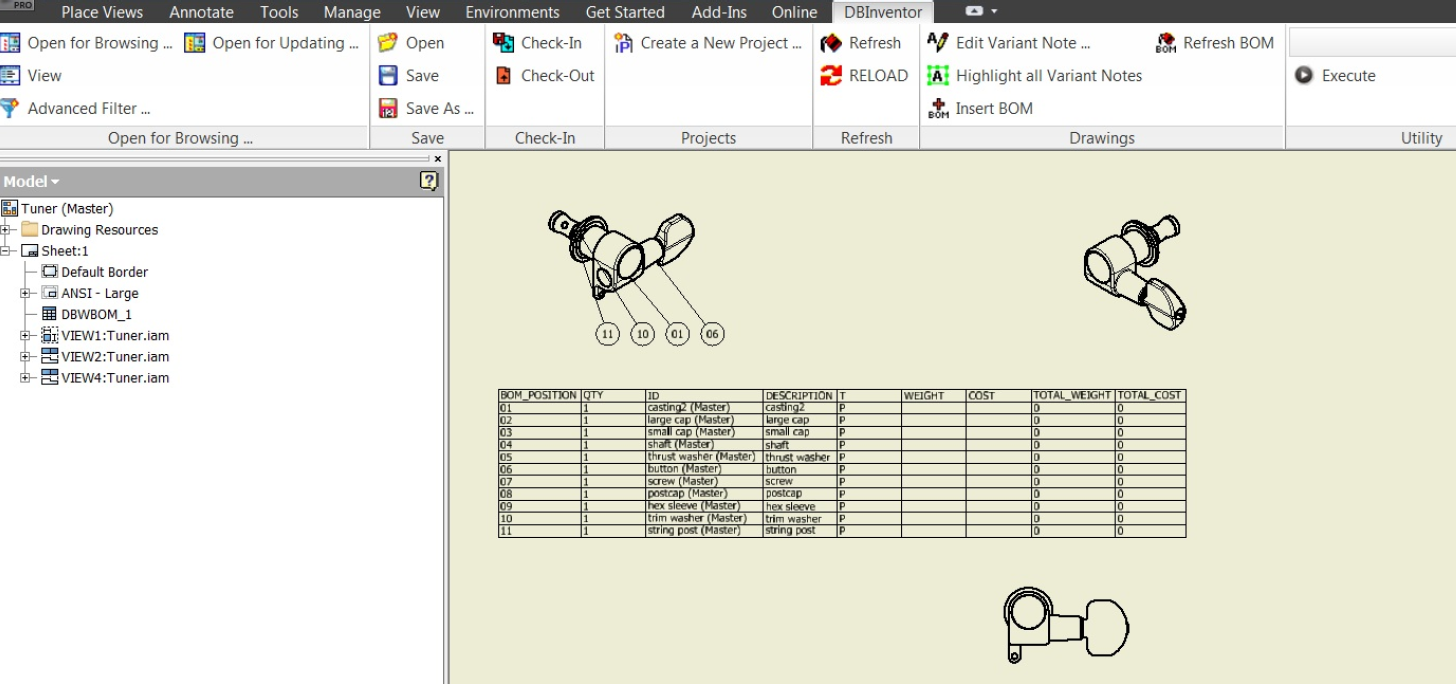Click balloon 06 on the drawing
1456x684 pixels.
click(712, 334)
